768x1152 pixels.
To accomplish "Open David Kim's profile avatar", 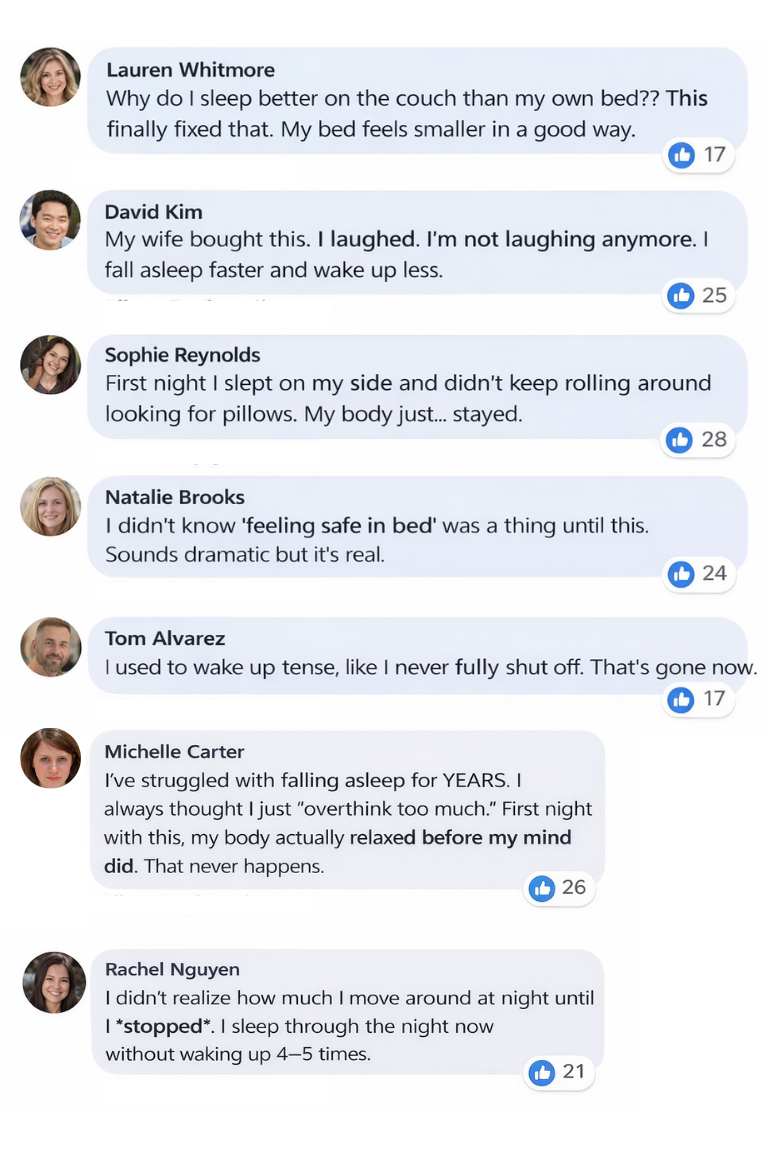I will (x=50, y=220).
